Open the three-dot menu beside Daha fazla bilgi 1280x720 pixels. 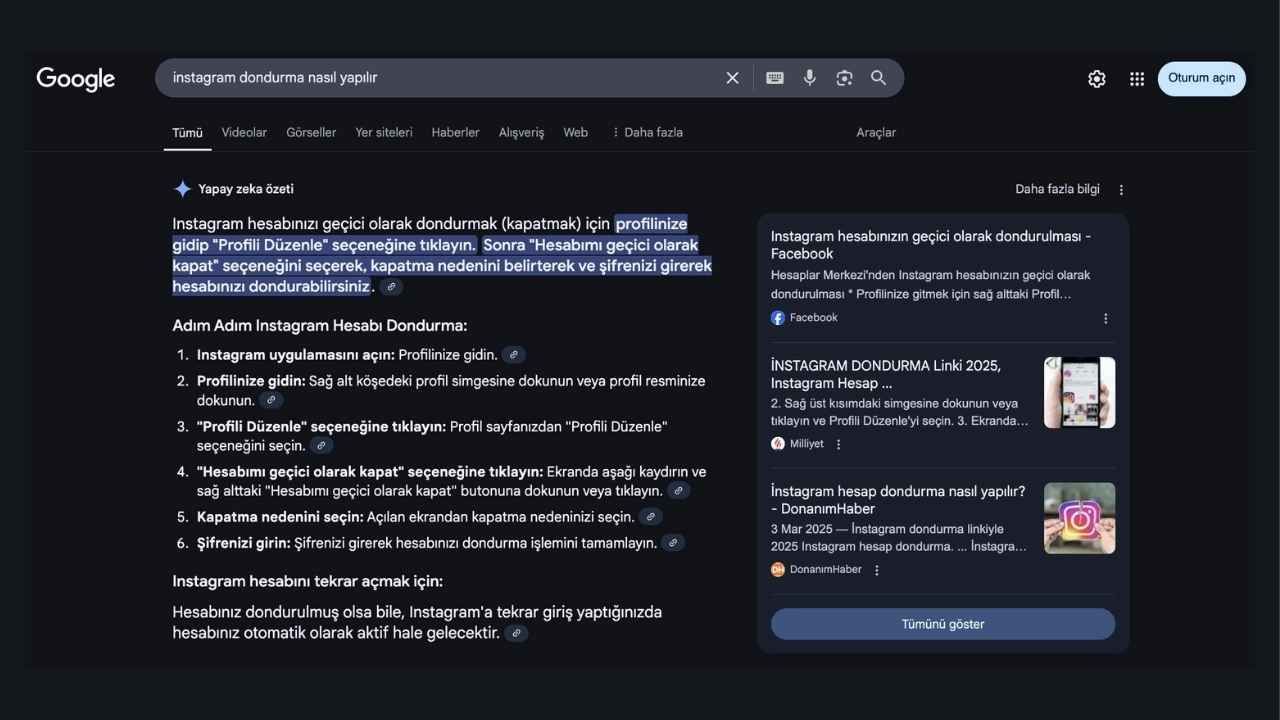[1120, 189]
